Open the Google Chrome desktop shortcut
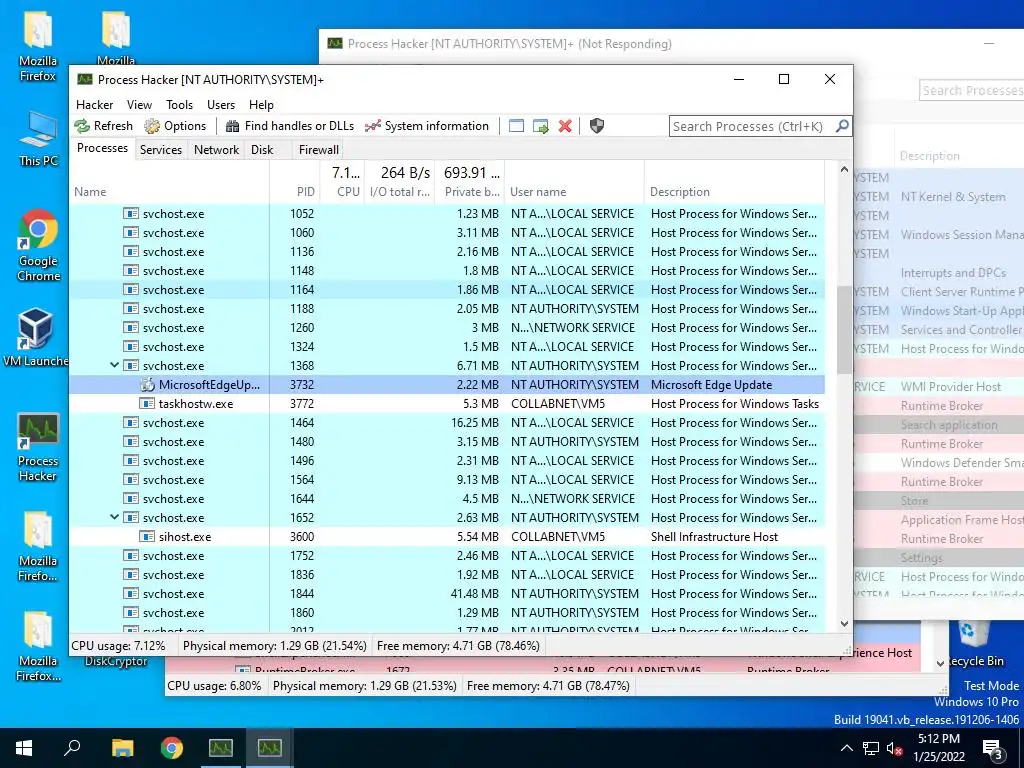This screenshot has width=1024, height=768. pos(39,246)
